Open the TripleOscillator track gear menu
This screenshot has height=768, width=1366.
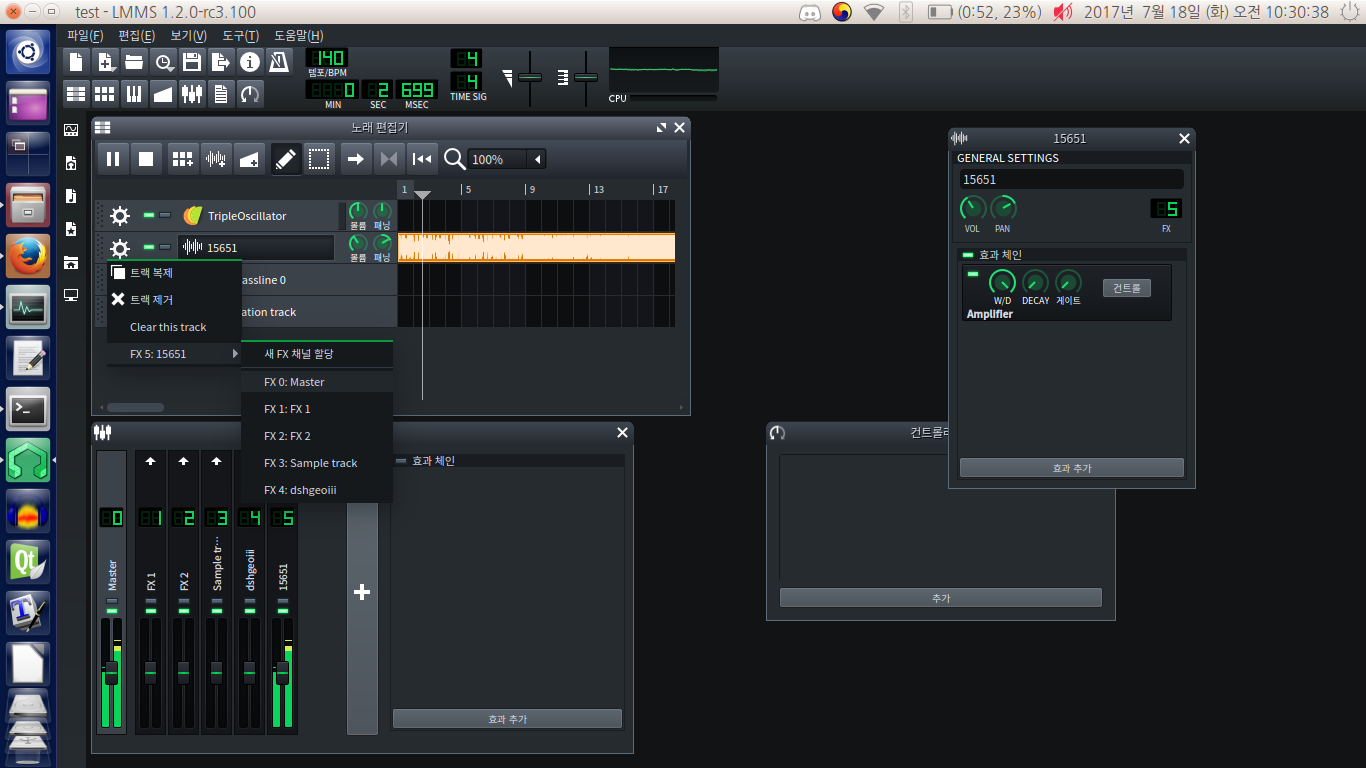coord(120,216)
